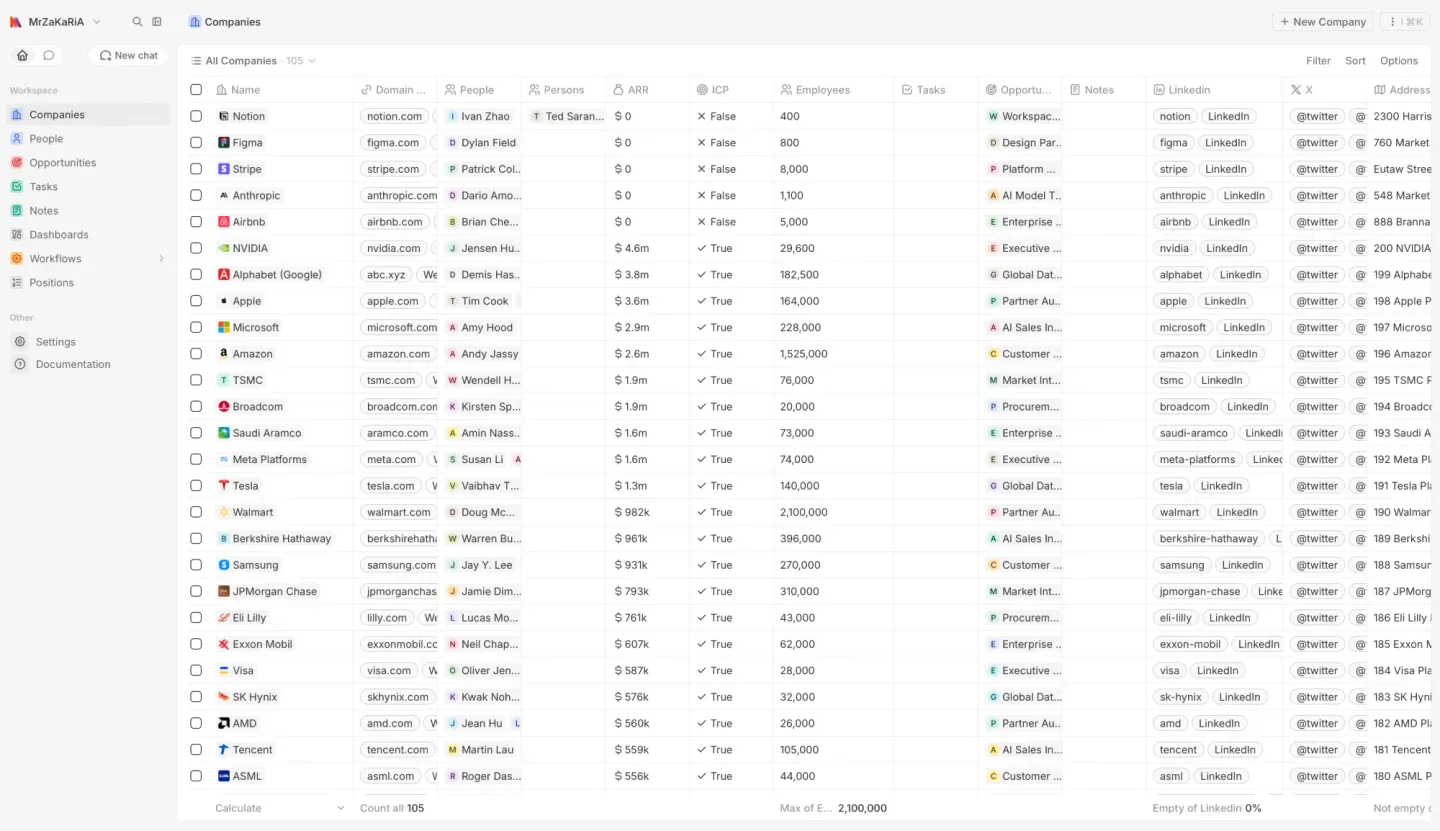The height and width of the screenshot is (831, 1440).
Task: Open Notes in the sidebar
Action: click(44, 211)
